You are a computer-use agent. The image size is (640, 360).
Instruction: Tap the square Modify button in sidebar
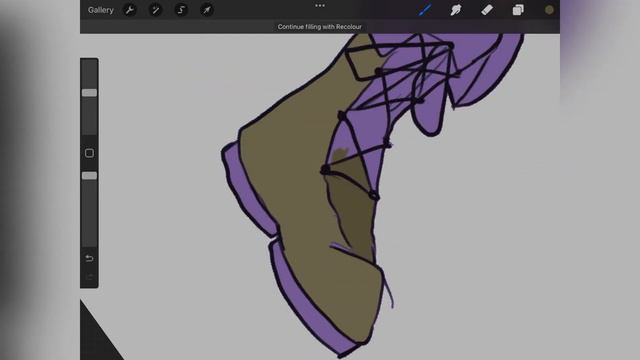[89, 153]
